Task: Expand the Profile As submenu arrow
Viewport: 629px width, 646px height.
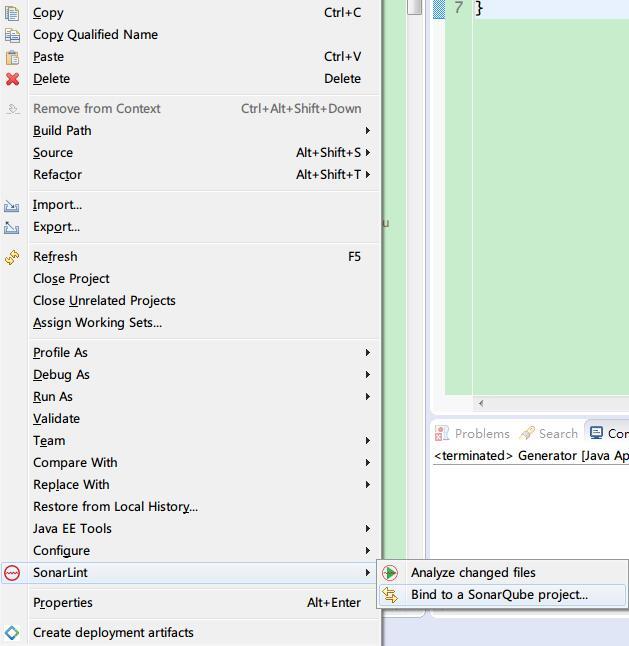Action: tap(368, 353)
